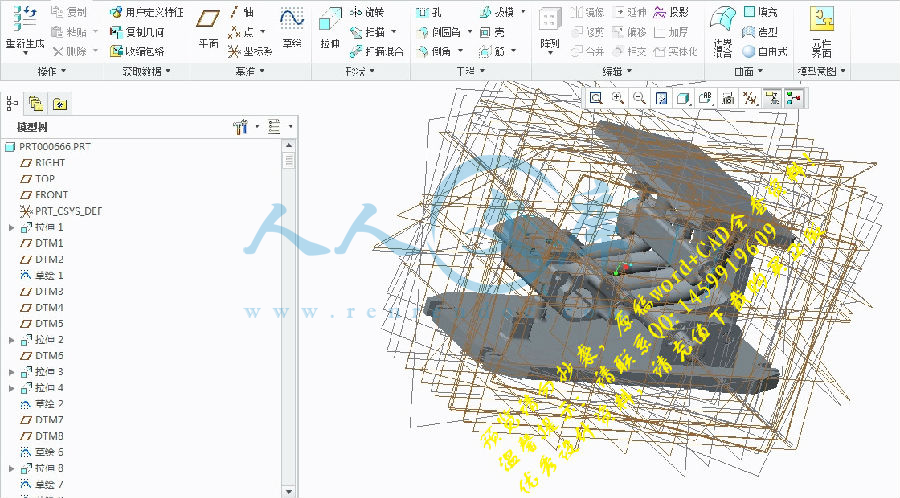Open the Saved Orientations icon
Screen dimensions: 900x498
(x=705, y=99)
